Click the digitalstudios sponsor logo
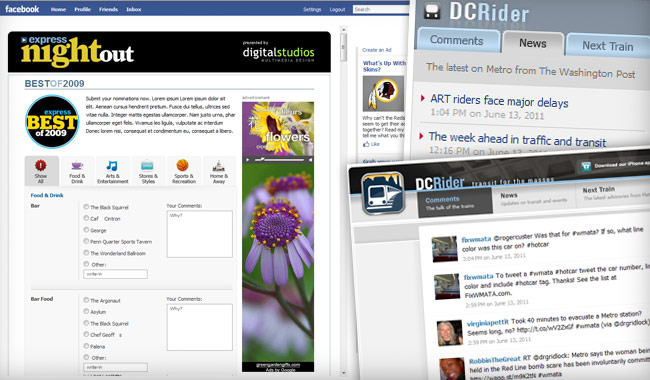The height and width of the screenshot is (380, 650). [x=279, y=52]
